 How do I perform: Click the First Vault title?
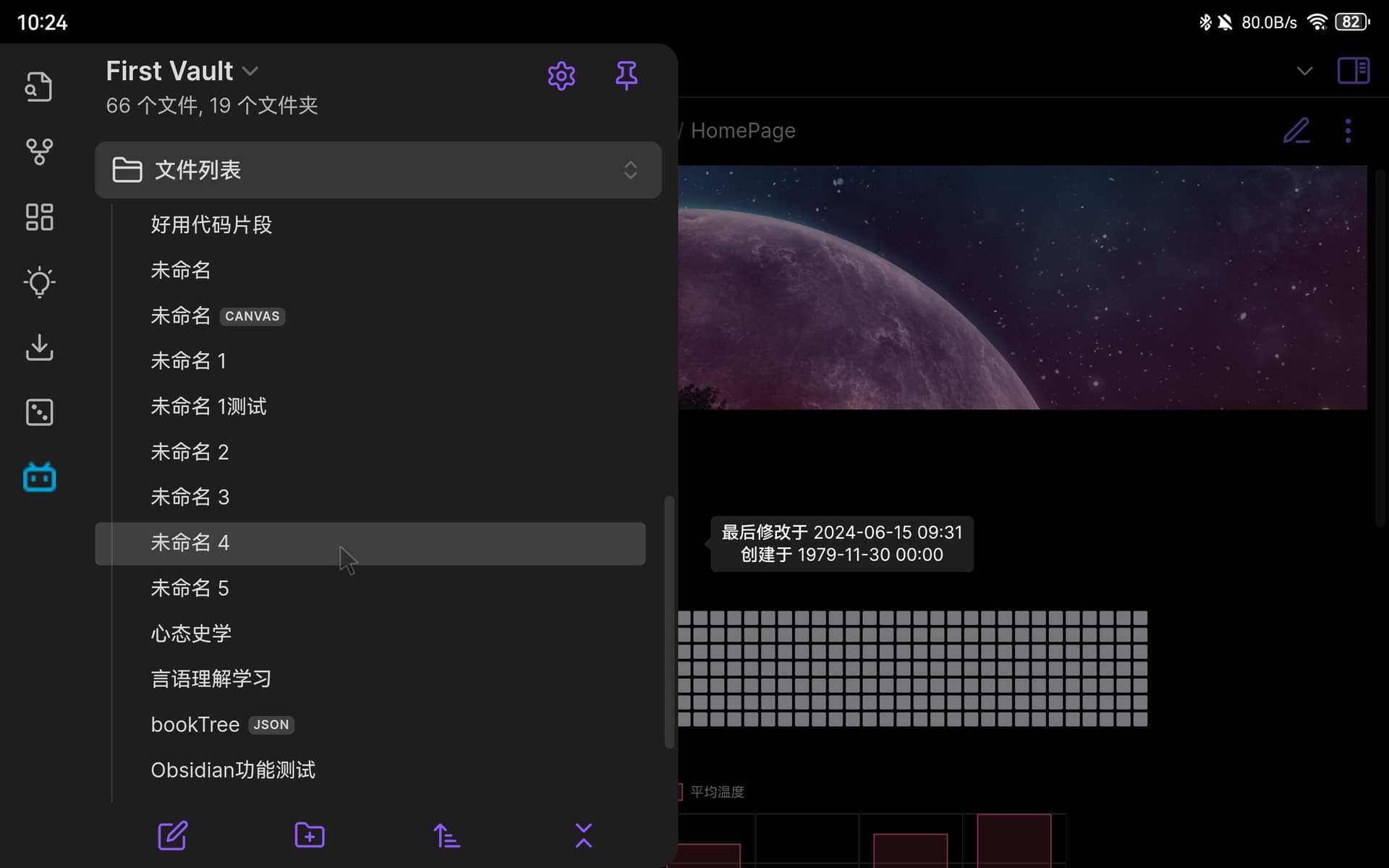pyautogui.click(x=169, y=71)
